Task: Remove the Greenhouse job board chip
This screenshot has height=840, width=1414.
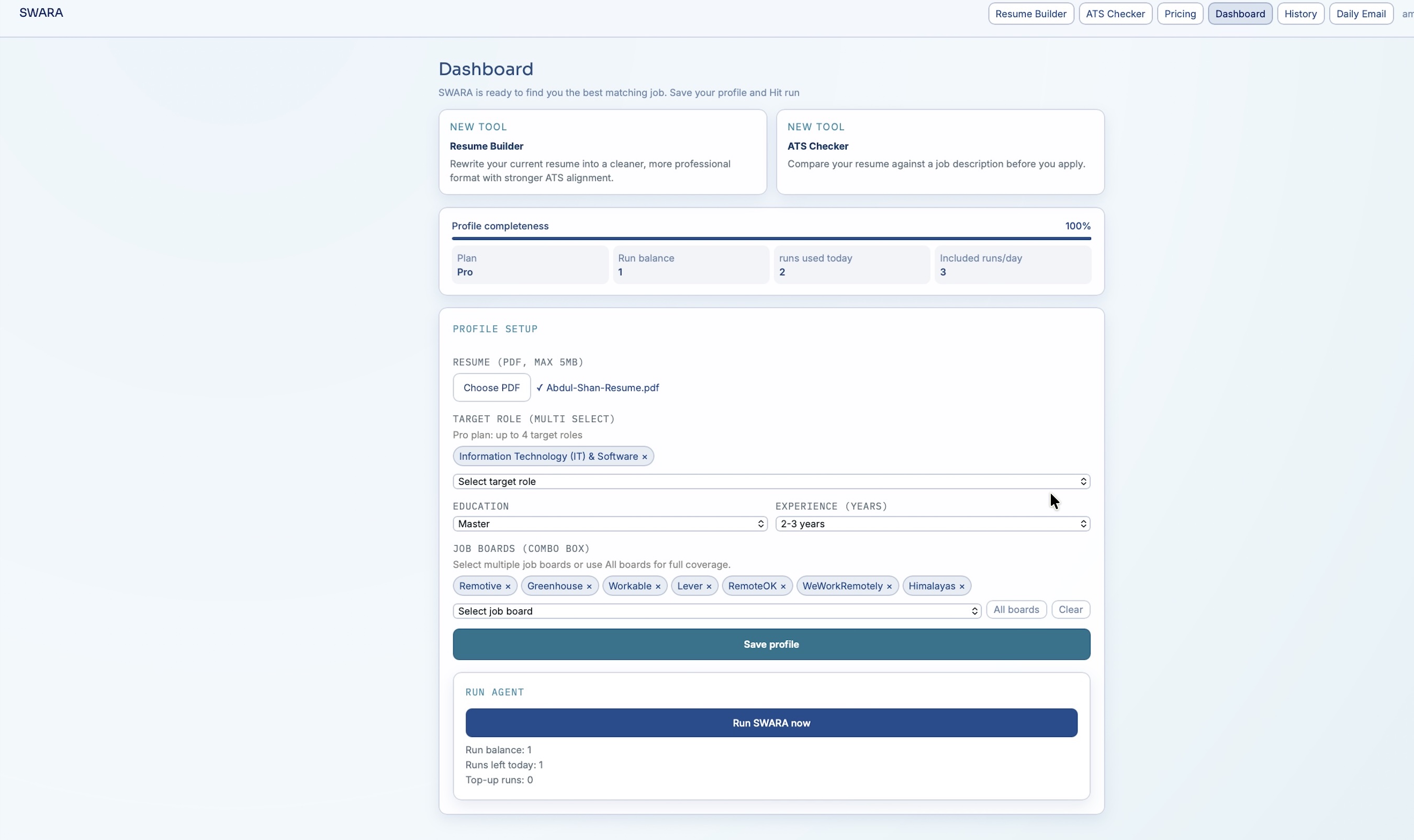Action: 589,586
